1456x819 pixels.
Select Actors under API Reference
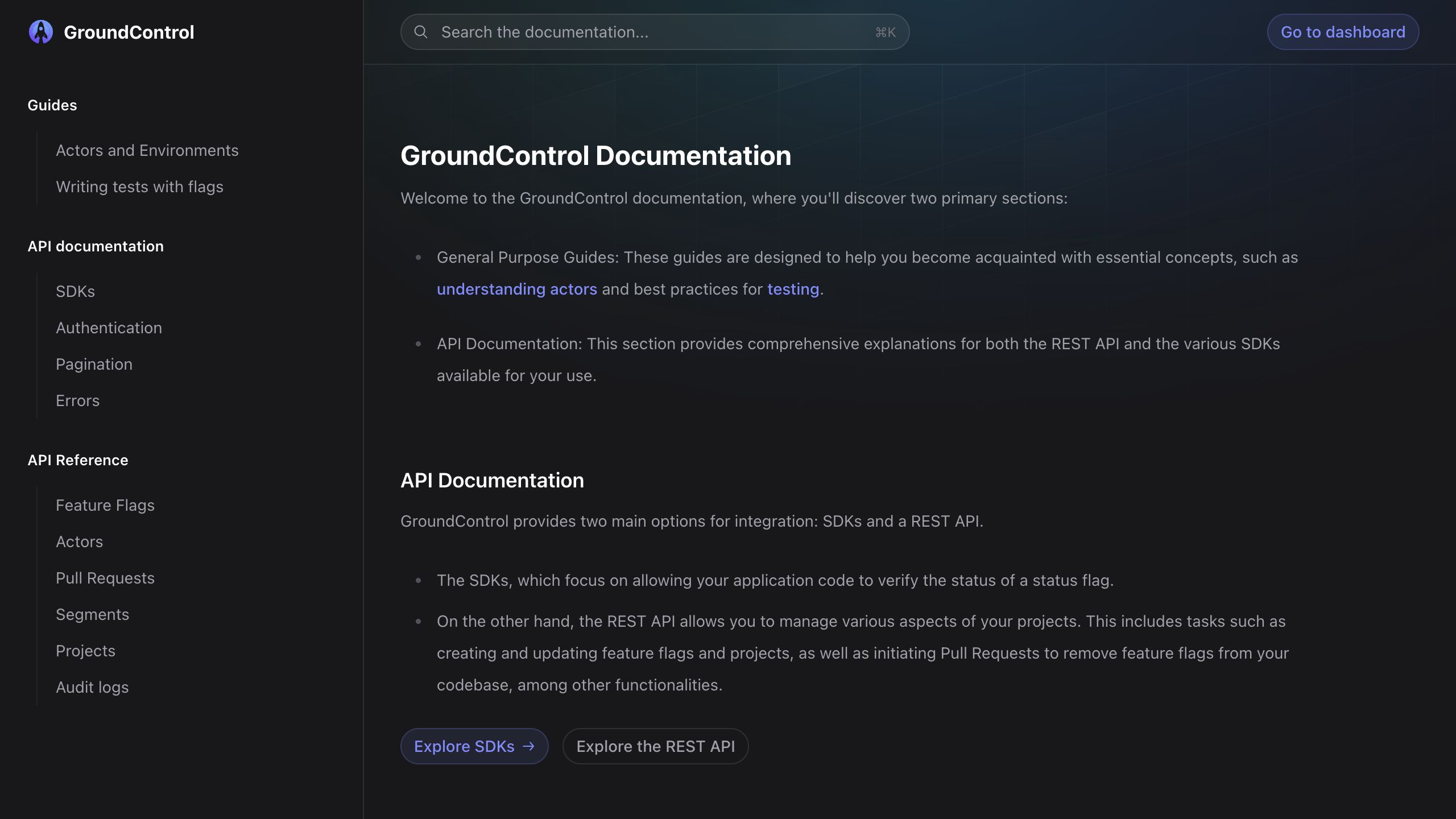(x=79, y=541)
